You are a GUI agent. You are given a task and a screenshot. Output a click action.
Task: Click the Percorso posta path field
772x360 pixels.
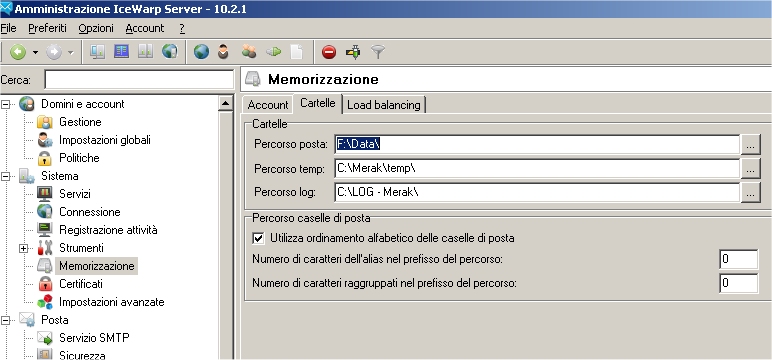coord(537,144)
